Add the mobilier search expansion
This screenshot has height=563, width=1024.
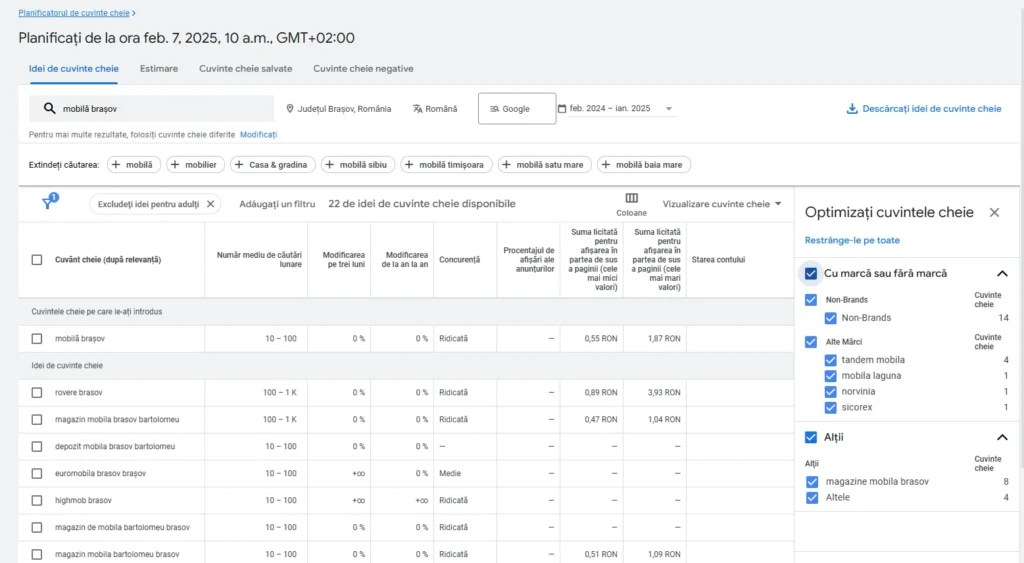click(x=195, y=165)
